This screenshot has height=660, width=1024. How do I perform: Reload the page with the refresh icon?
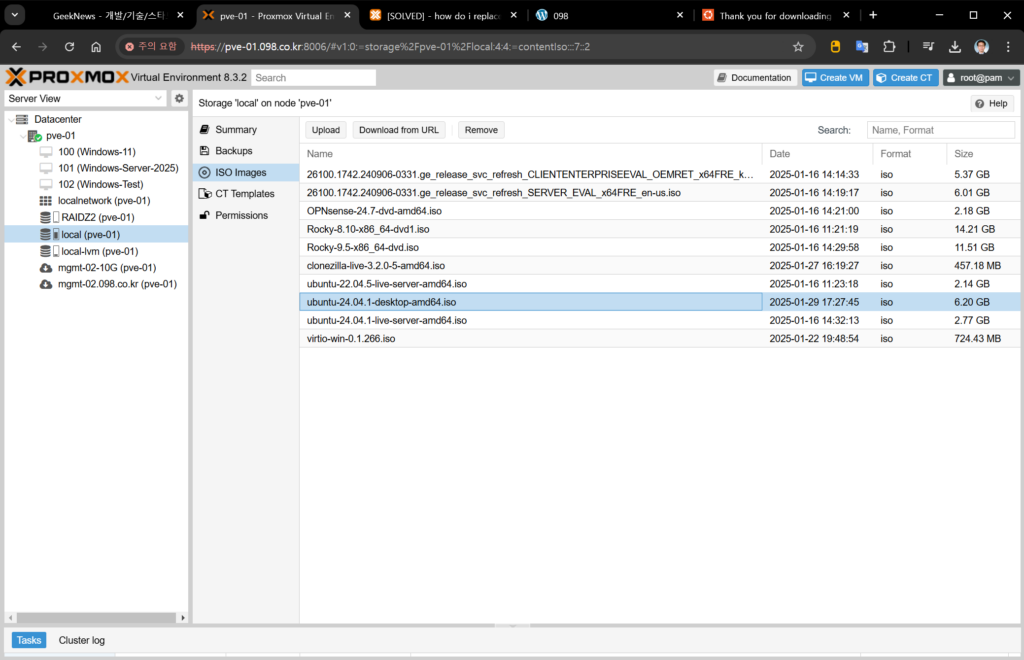(x=69, y=47)
